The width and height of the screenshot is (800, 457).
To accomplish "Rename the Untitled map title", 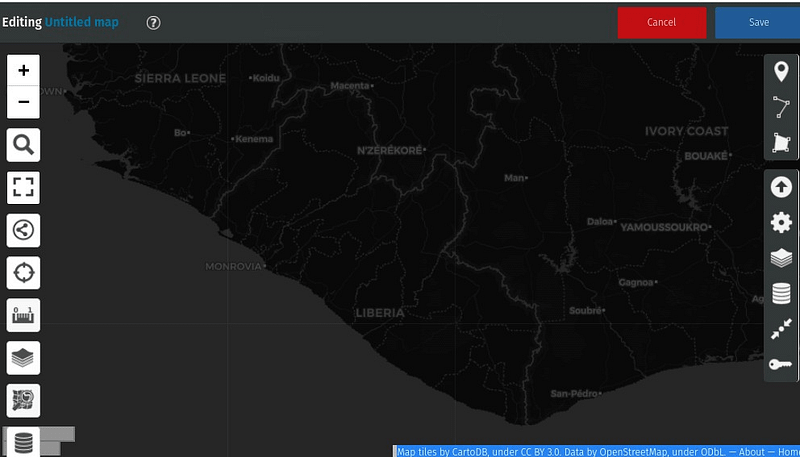I will pyautogui.click(x=82, y=22).
